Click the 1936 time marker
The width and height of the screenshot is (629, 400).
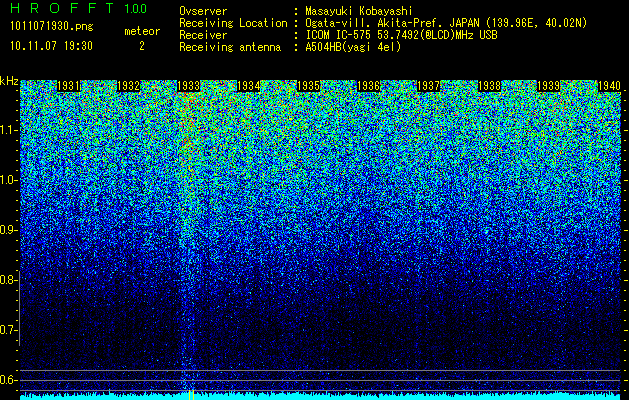click(369, 86)
